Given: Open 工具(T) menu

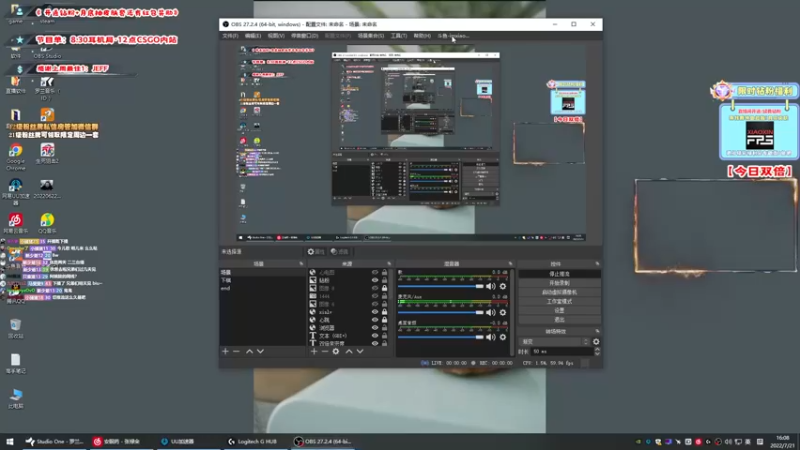Looking at the screenshot, I should click(399, 36).
